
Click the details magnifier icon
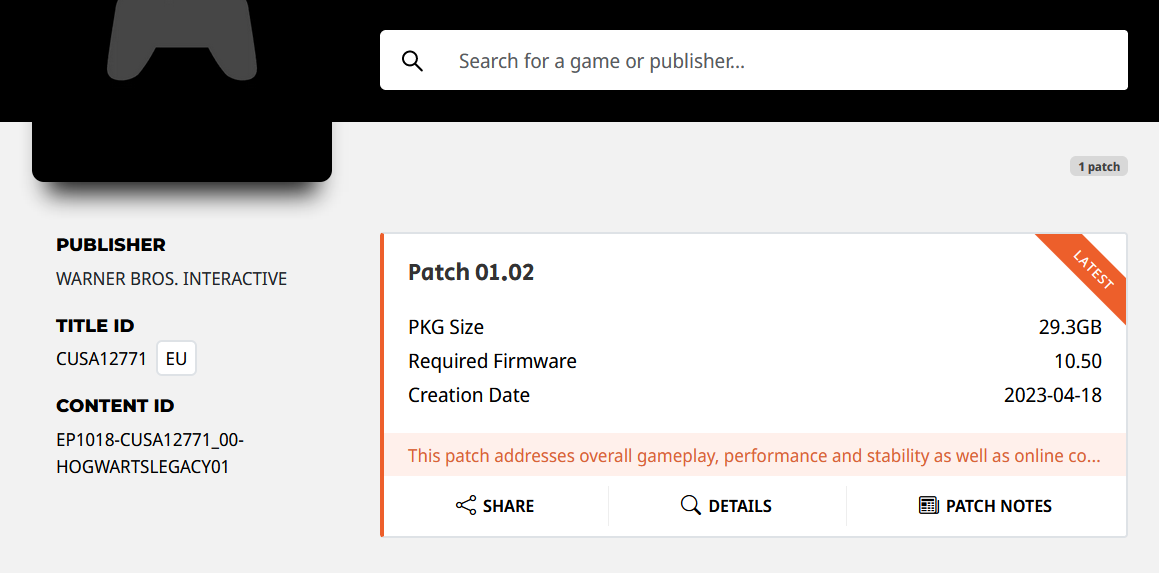[x=690, y=506]
